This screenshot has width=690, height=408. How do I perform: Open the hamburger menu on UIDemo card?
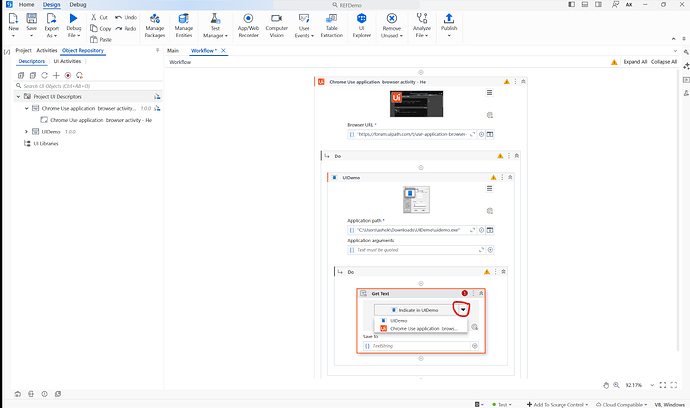[x=489, y=188]
